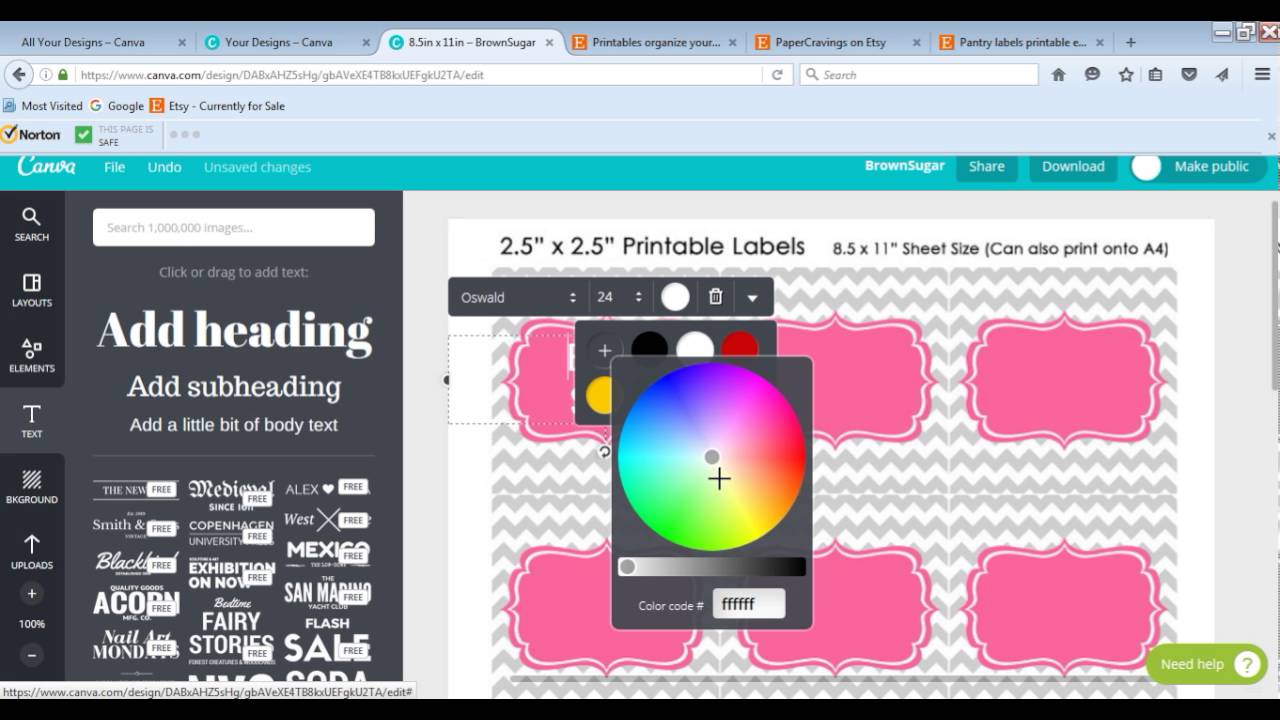Click the Search 1,000,000 images field
The image size is (1280, 720).
pyautogui.click(x=234, y=227)
